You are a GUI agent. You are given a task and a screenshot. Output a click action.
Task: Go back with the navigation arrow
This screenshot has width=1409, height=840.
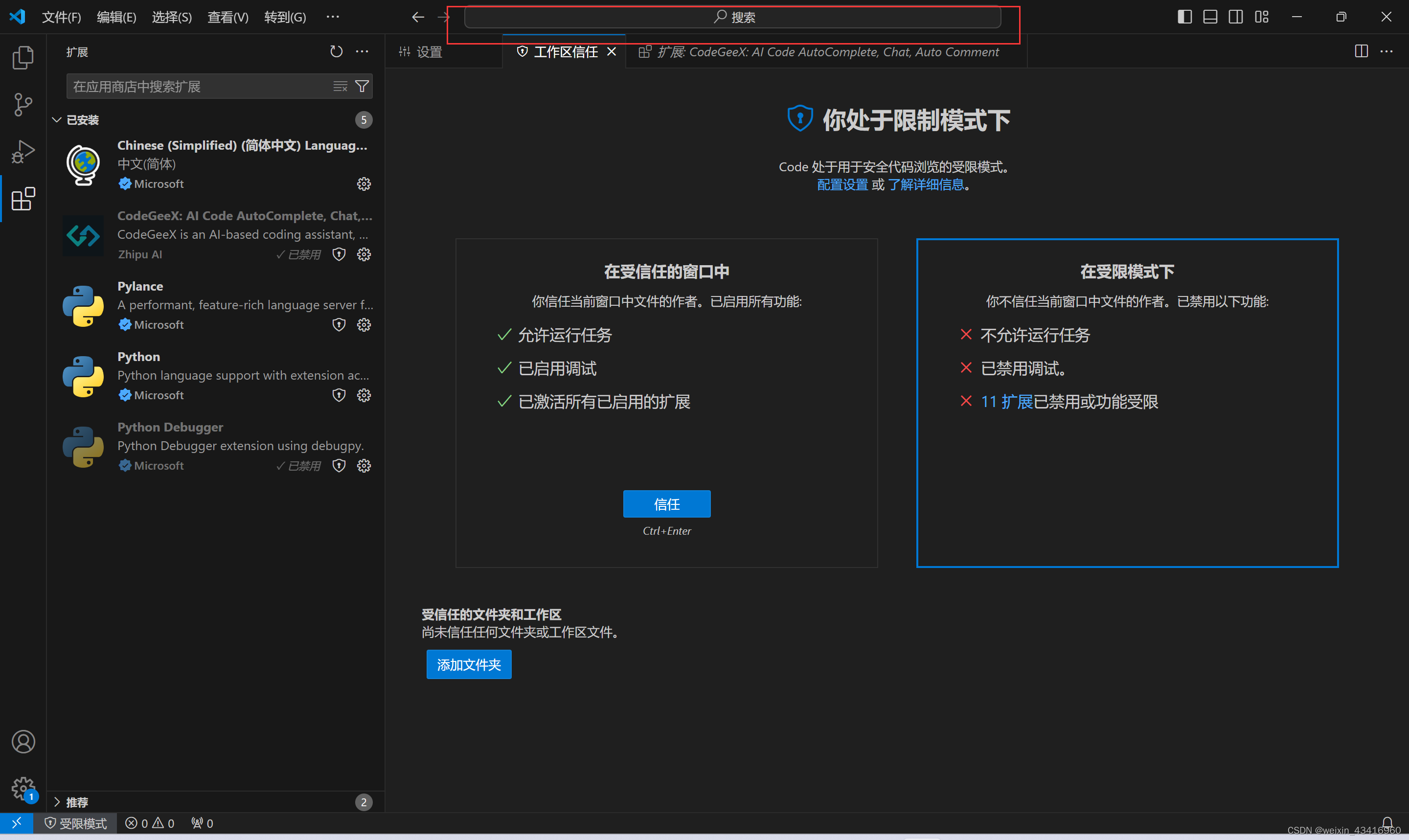coord(418,17)
